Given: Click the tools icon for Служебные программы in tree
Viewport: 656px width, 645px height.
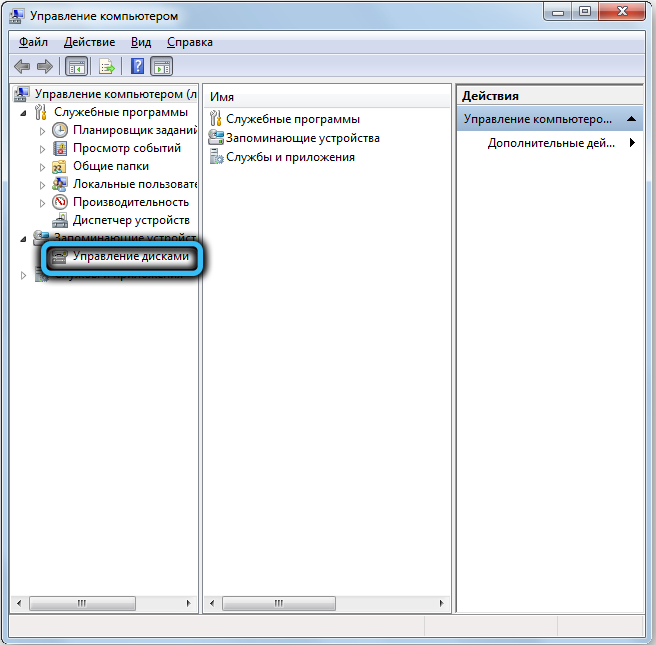Looking at the screenshot, I should point(41,112).
